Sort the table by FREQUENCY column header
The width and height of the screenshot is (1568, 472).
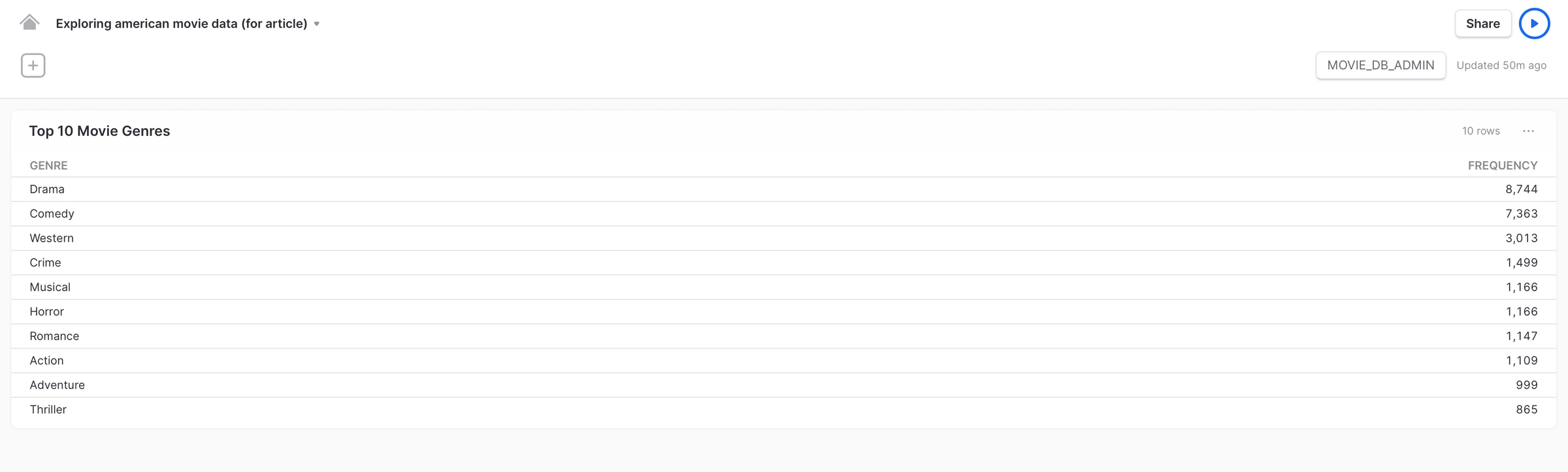1503,165
